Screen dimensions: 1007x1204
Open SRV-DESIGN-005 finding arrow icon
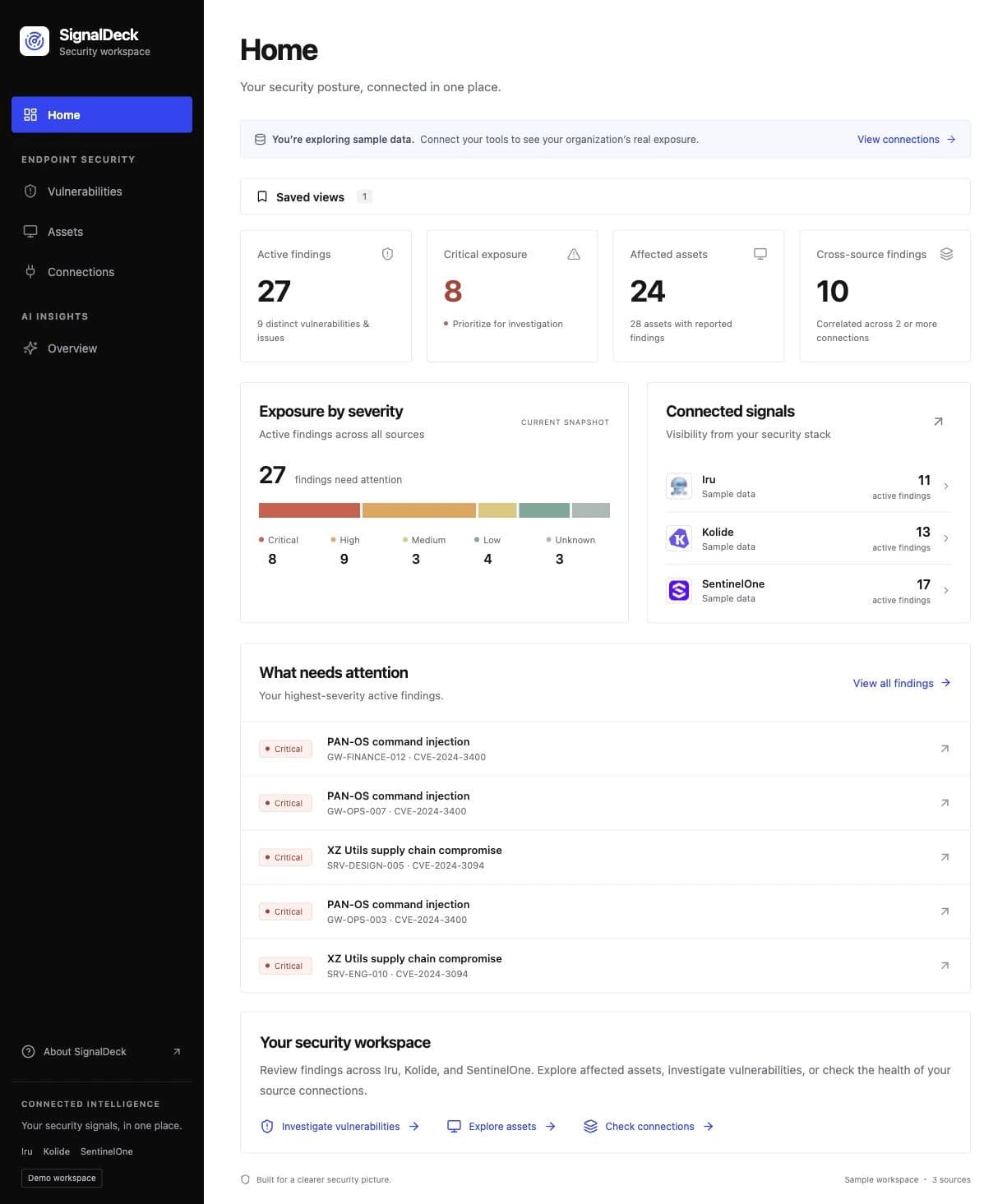point(945,857)
